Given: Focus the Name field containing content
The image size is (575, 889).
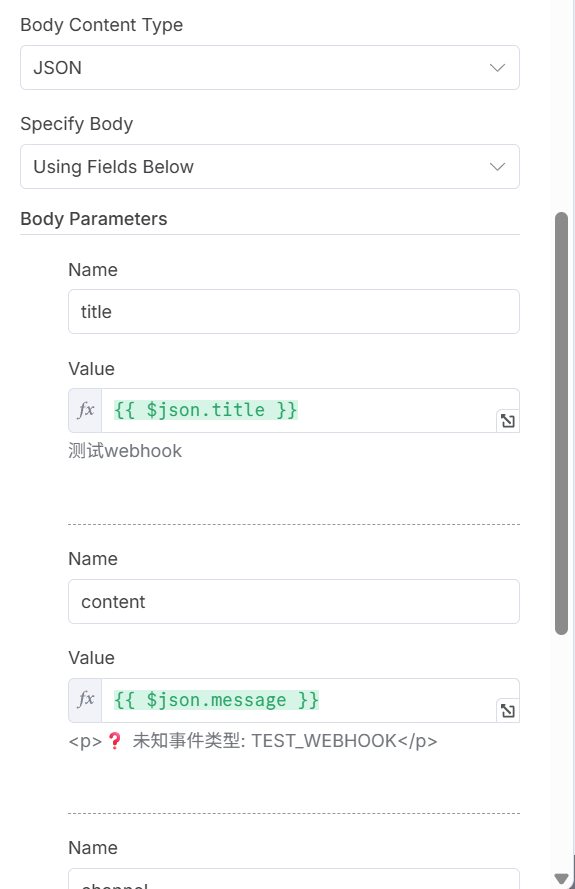Looking at the screenshot, I should 294,602.
